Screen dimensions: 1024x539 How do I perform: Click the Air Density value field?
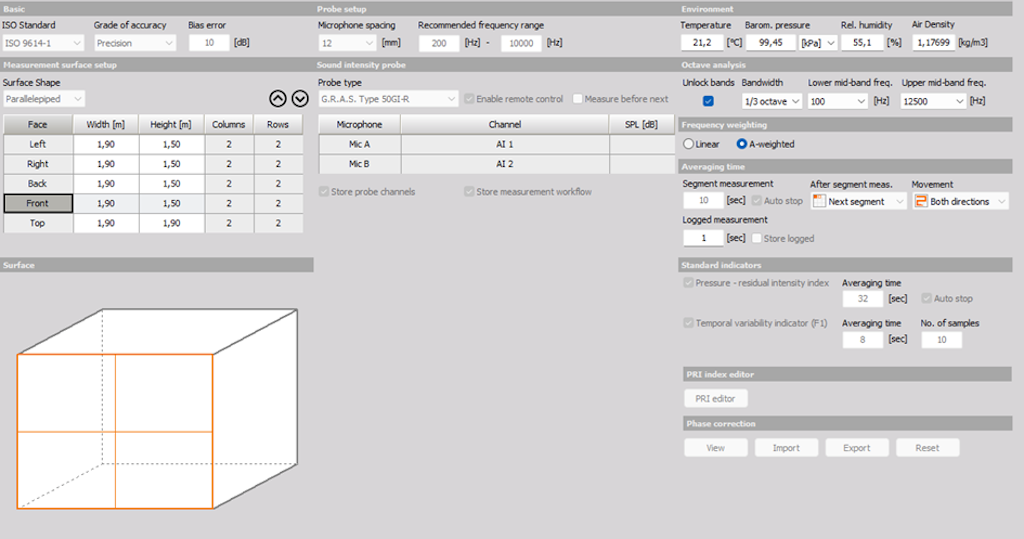click(933, 42)
